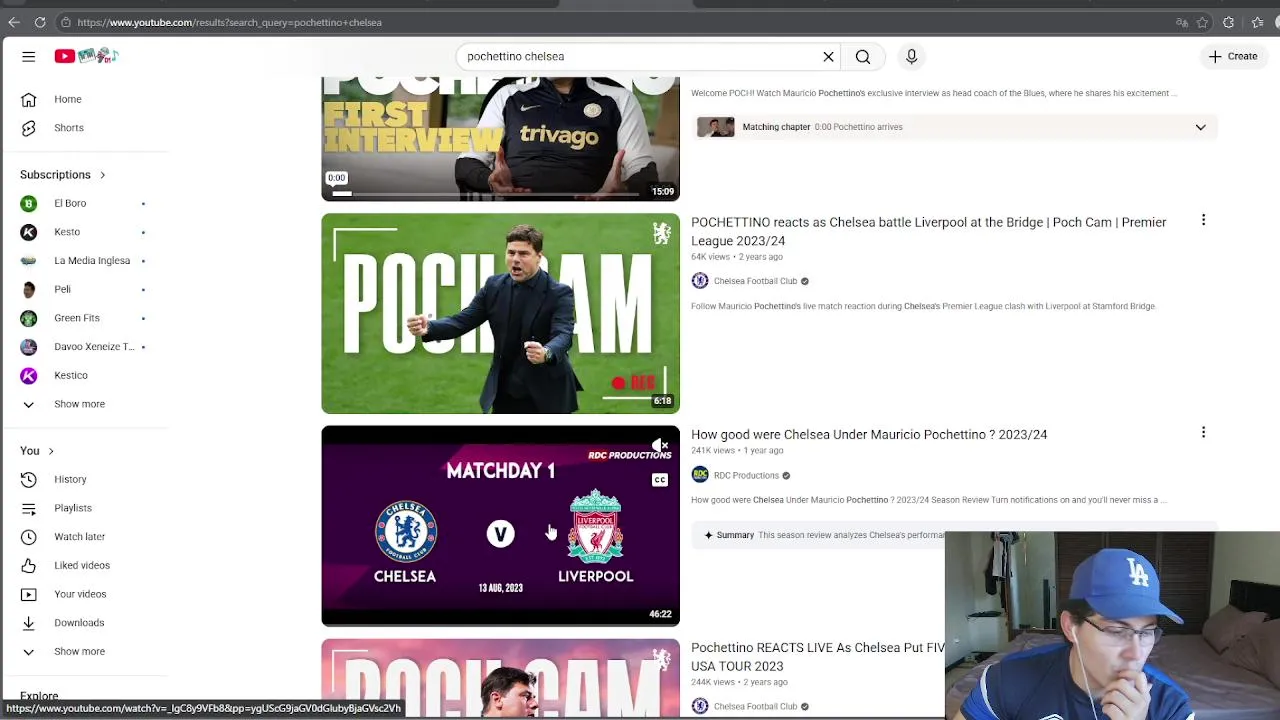Play Matchday 1 Chelsea v Liverpool thumbnail
1280x720 pixels.
500,526
